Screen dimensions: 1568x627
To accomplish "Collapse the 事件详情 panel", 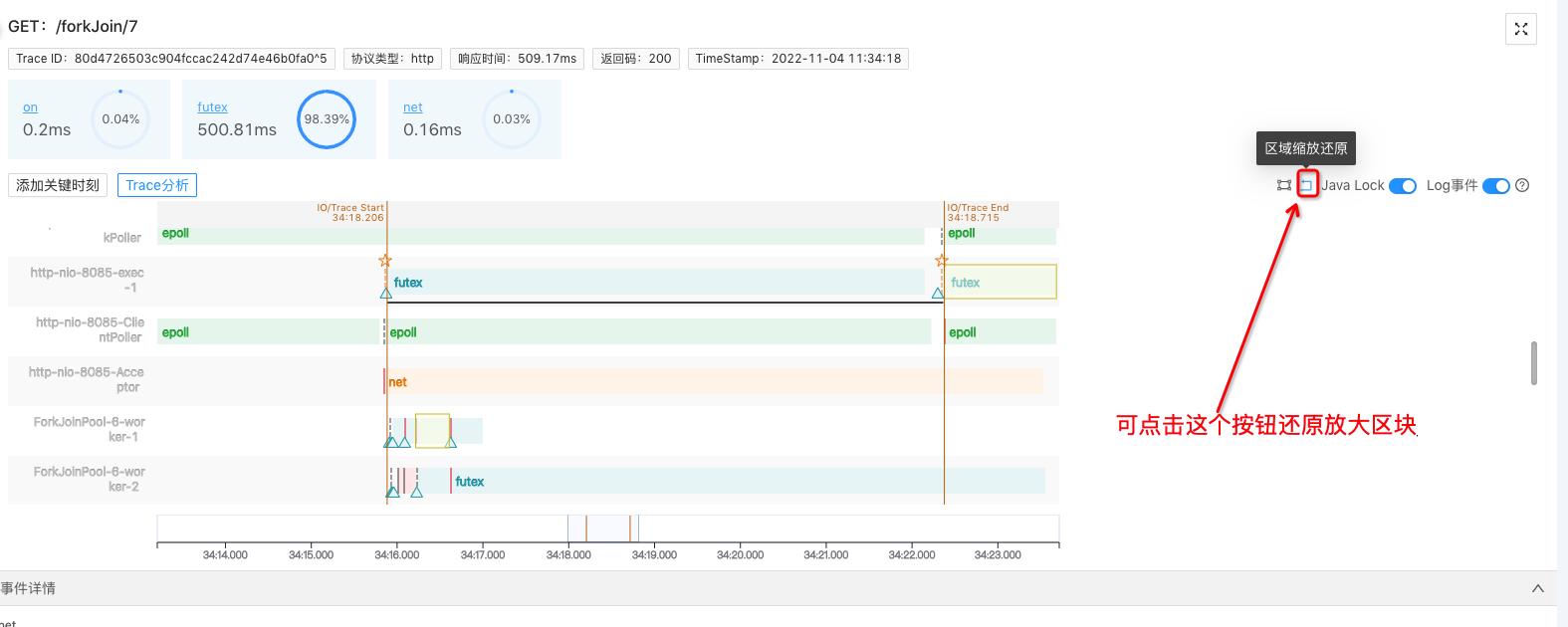I will coord(1537,588).
